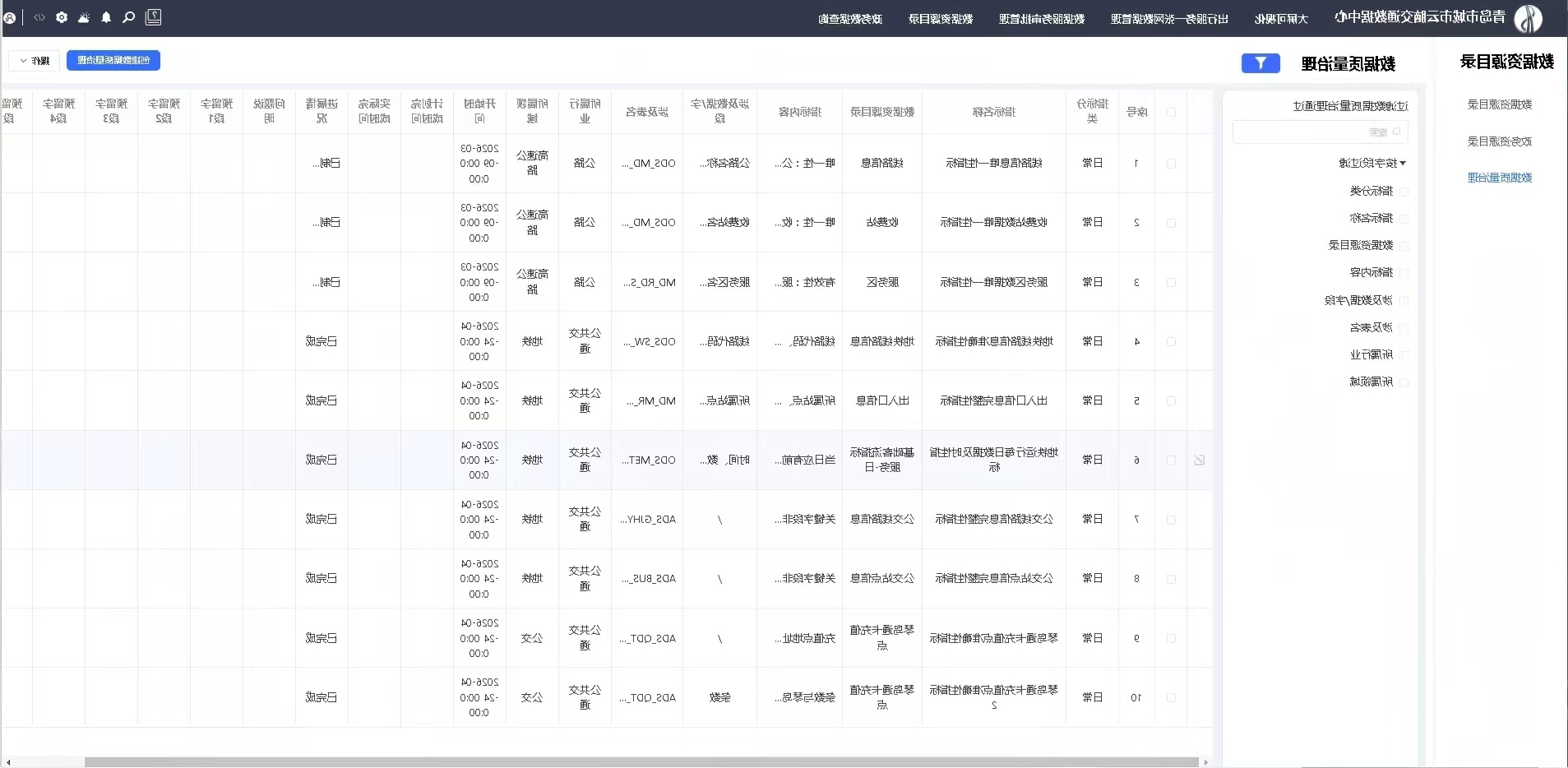Click the scrollbar arrow at the table's bottom-left
Screen dimensions: 1568x768
(x=8, y=762)
